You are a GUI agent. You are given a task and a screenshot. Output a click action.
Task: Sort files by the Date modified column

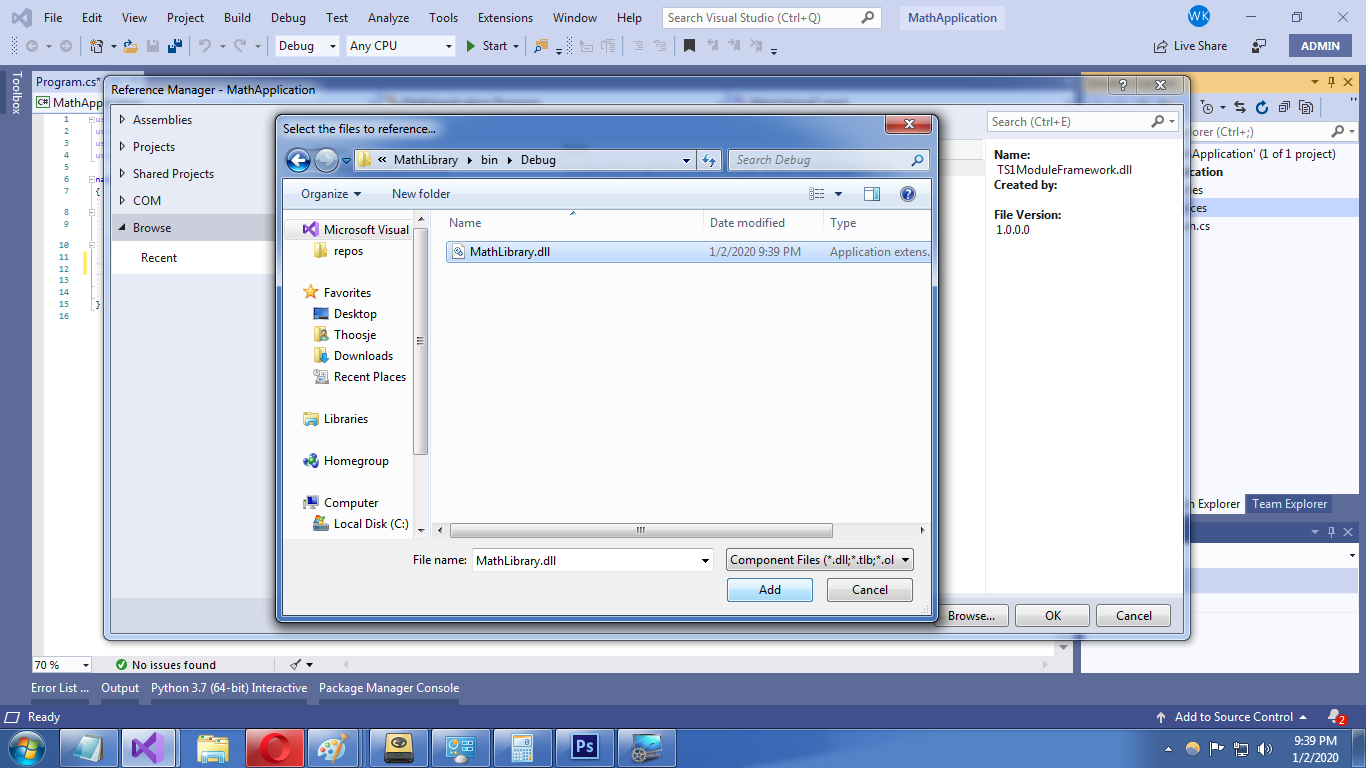pyautogui.click(x=747, y=223)
